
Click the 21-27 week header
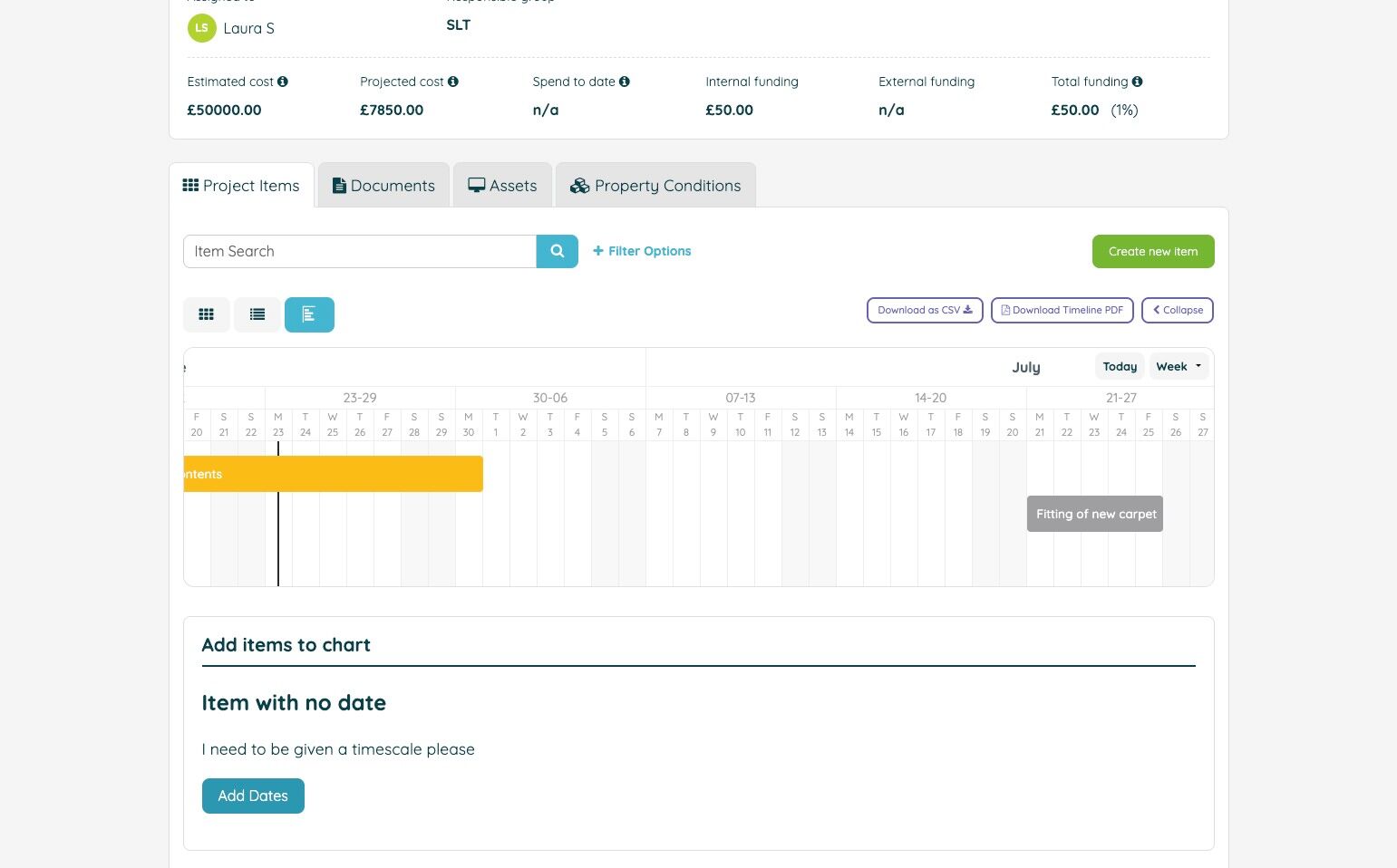(x=1121, y=398)
